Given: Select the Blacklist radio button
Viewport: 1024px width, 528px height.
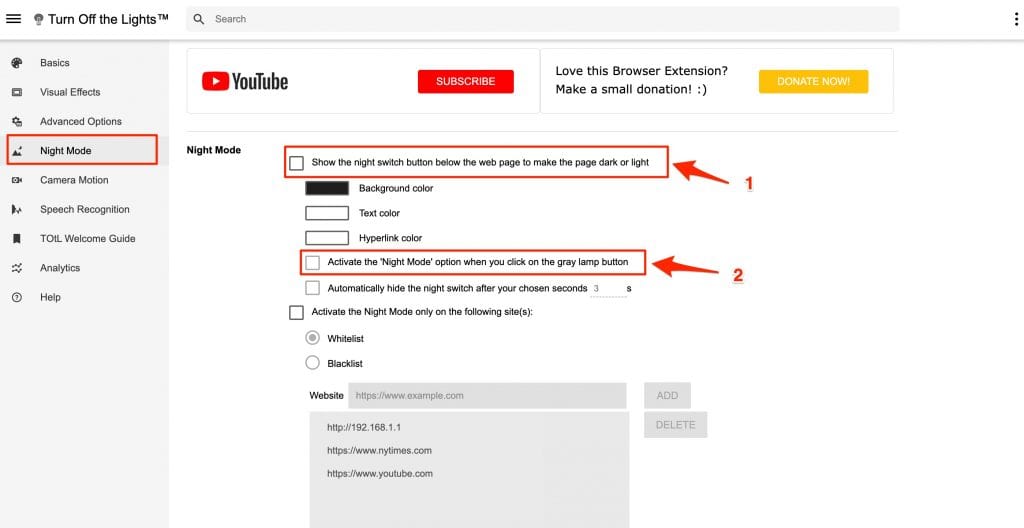Looking at the screenshot, I should pos(313,363).
